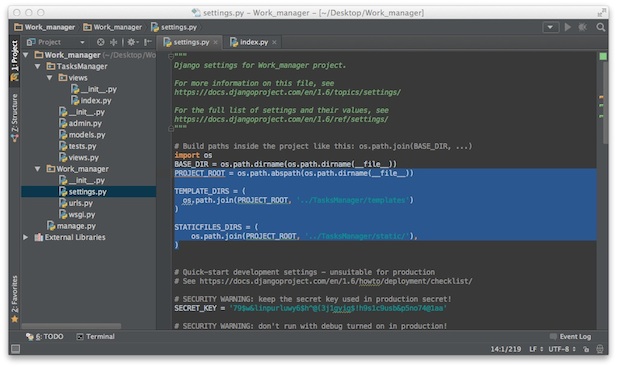Click Python file icon beside admin.py

tap(63, 124)
